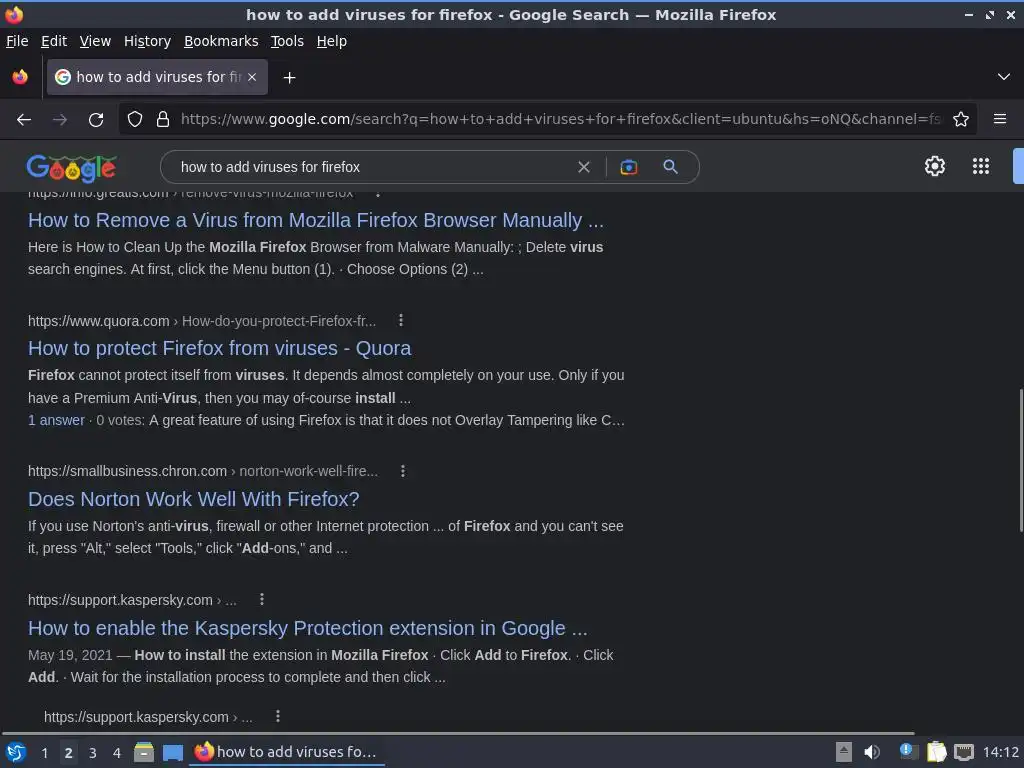This screenshot has height=768, width=1024.
Task: Open 'How to enable the Kaspersky Protection extension' result
Action: pyautogui.click(x=308, y=628)
